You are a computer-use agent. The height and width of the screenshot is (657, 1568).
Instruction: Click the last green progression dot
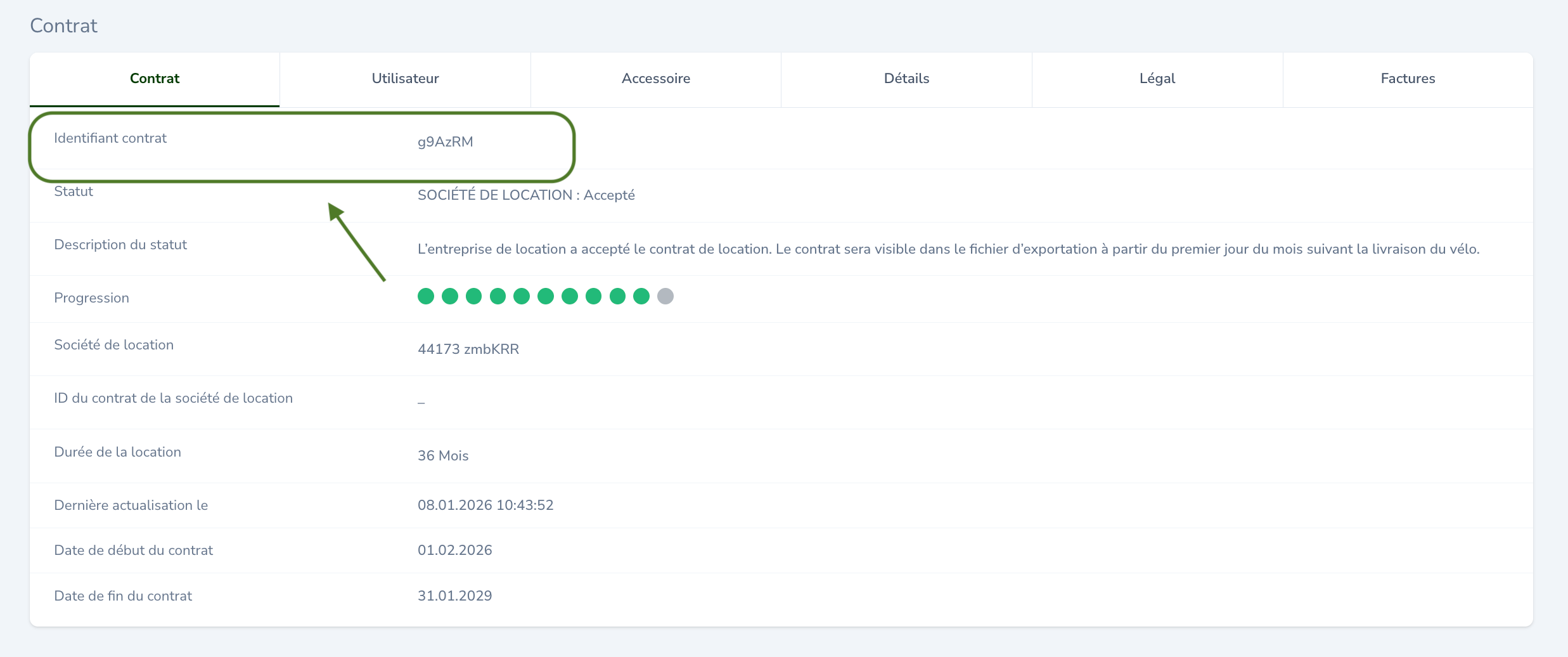pos(641,296)
